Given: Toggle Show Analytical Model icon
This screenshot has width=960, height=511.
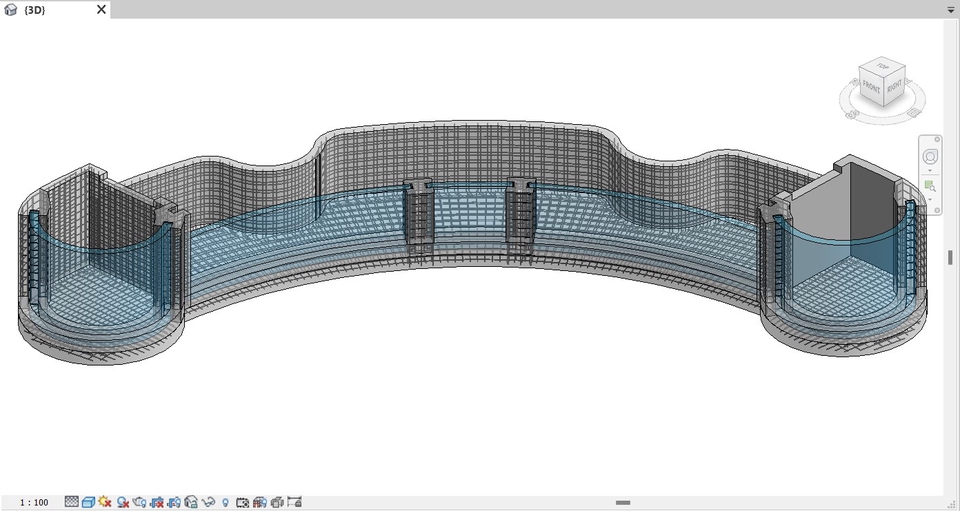Looking at the screenshot, I should click(x=260, y=502).
